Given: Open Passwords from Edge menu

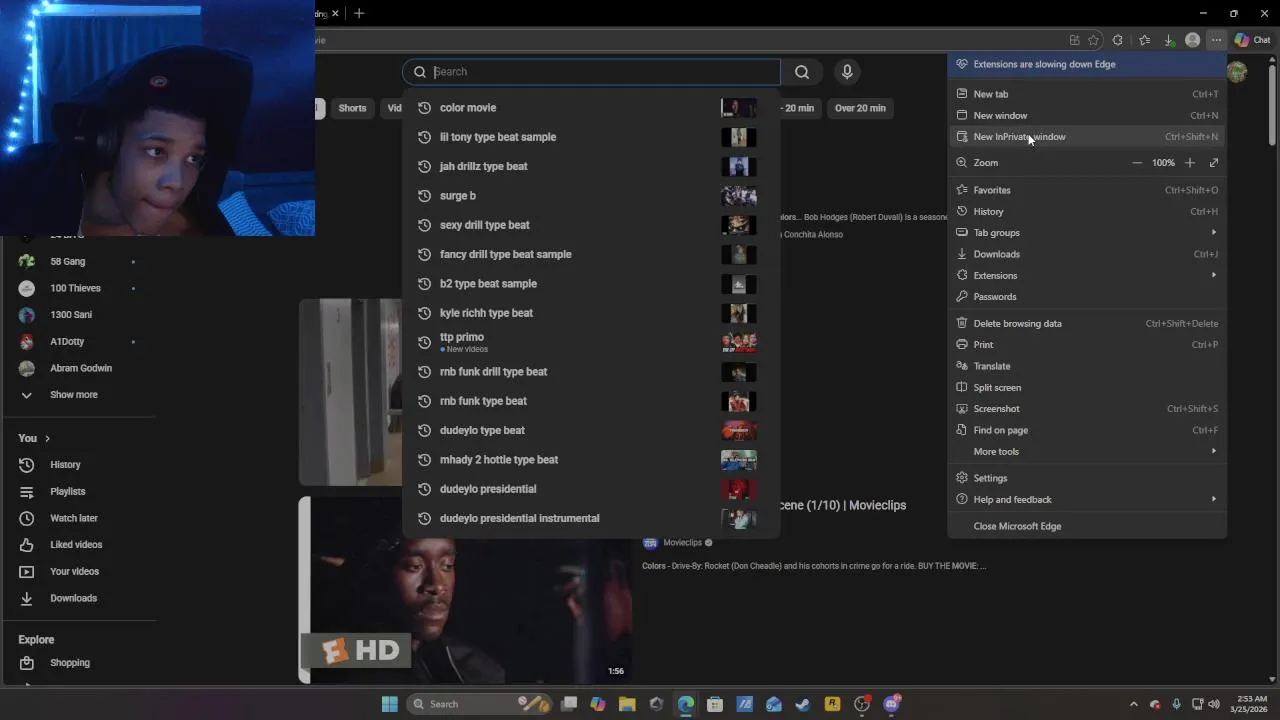Looking at the screenshot, I should (1087, 297).
